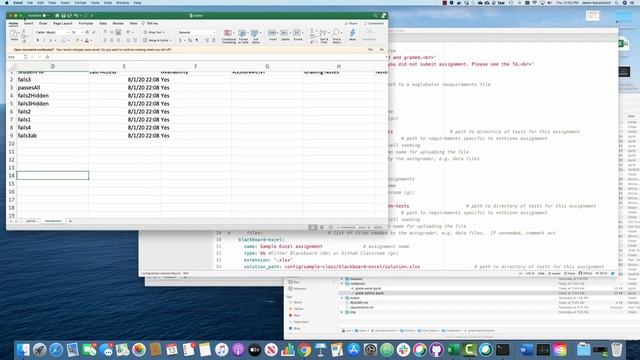The image size is (640, 360).
Task: Select row 14 header in Excel
Action: 11,176
